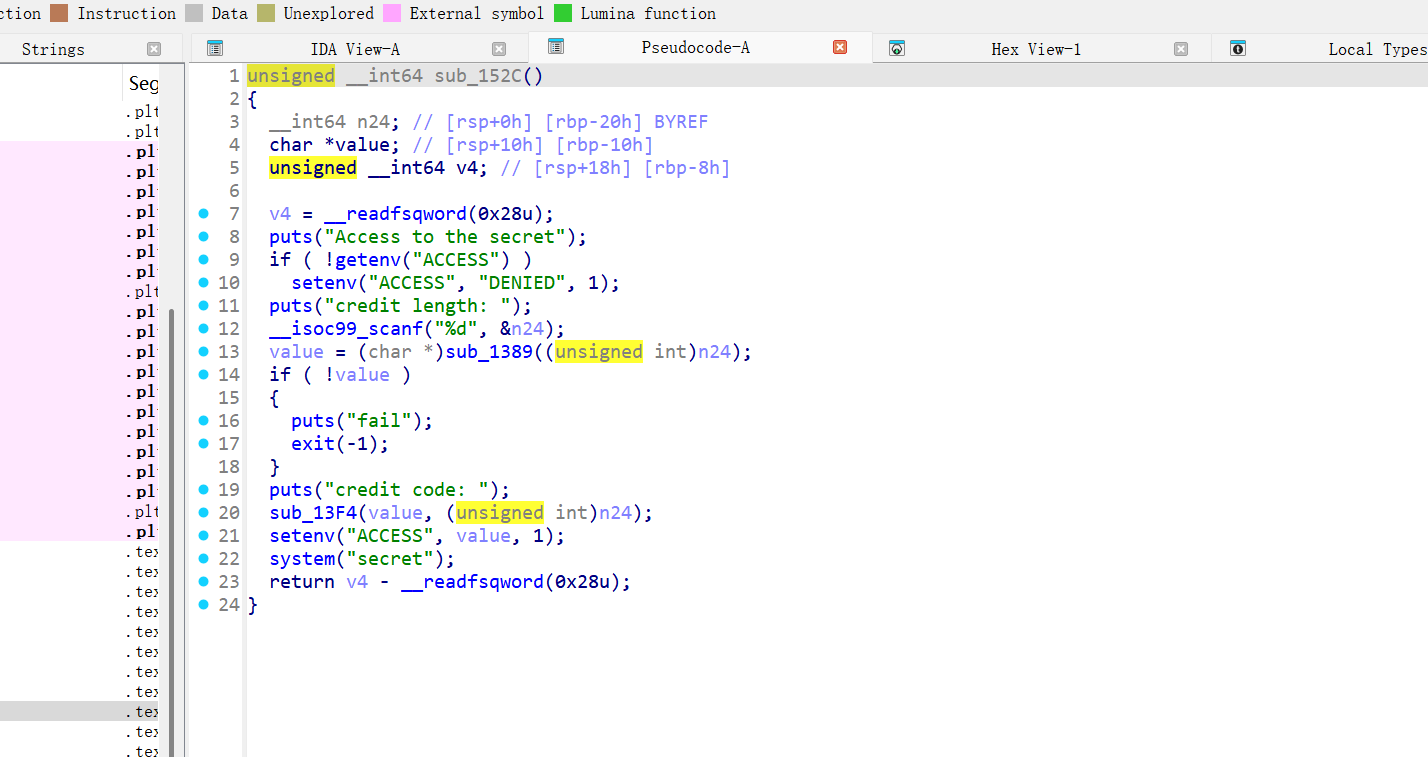Click the Lumina function green legend swatch
This screenshot has height=757, width=1428.
[x=563, y=13]
